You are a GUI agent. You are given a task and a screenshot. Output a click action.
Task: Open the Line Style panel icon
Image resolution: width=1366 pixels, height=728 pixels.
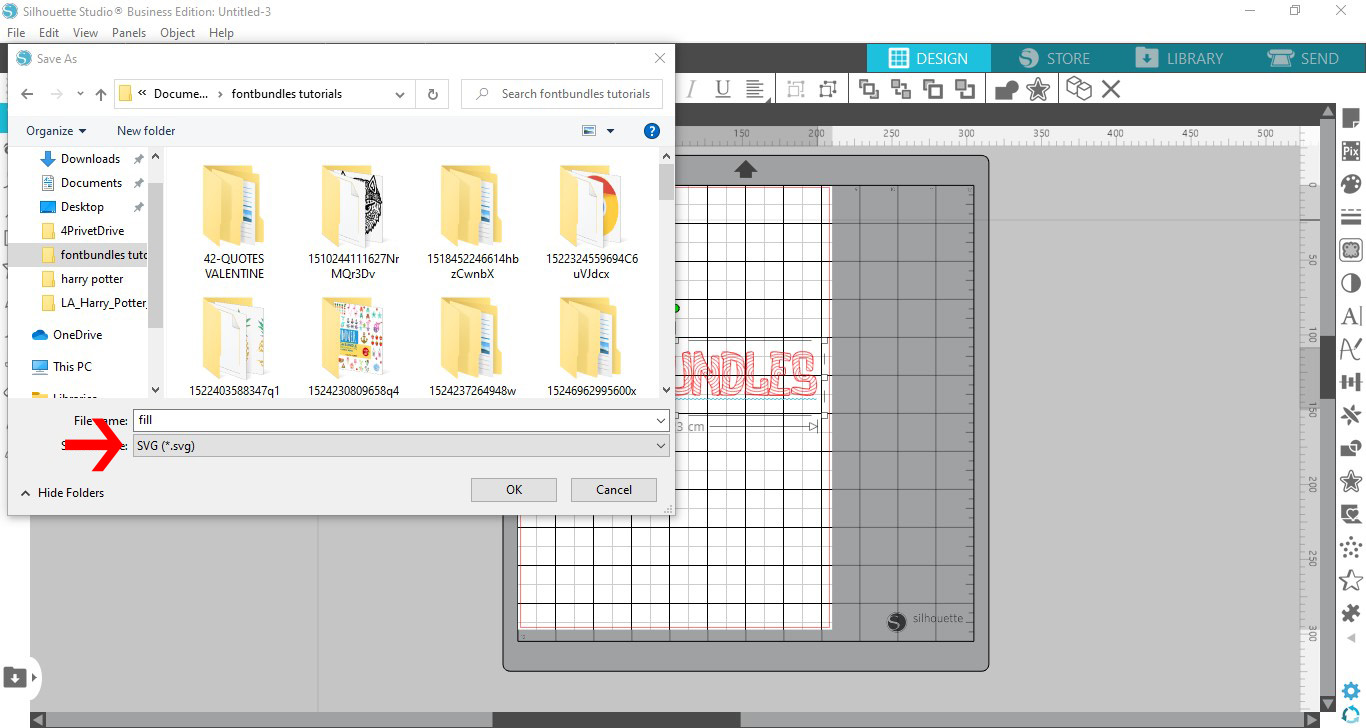tap(1351, 217)
